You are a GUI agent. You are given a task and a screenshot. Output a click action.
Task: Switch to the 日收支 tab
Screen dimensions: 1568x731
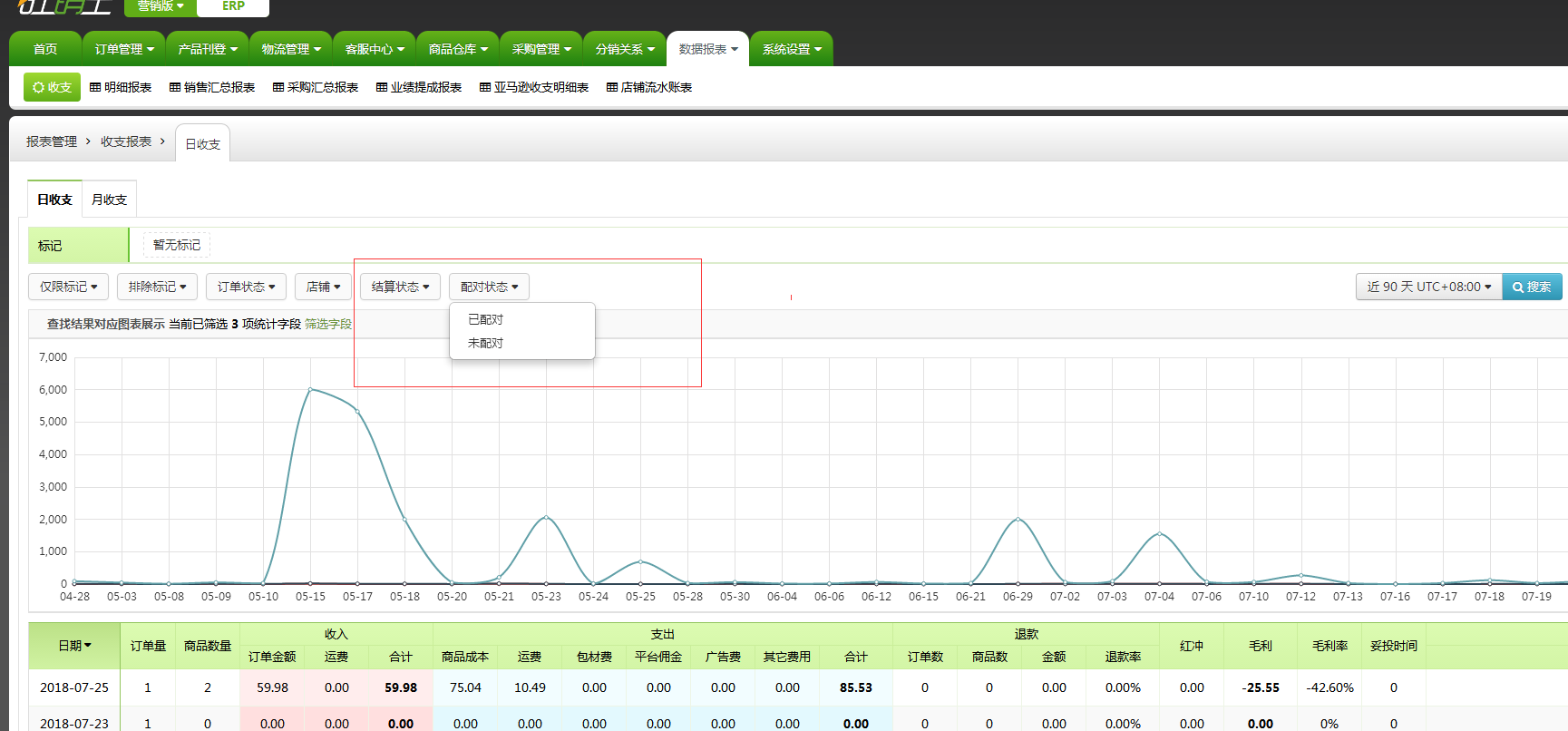point(54,200)
